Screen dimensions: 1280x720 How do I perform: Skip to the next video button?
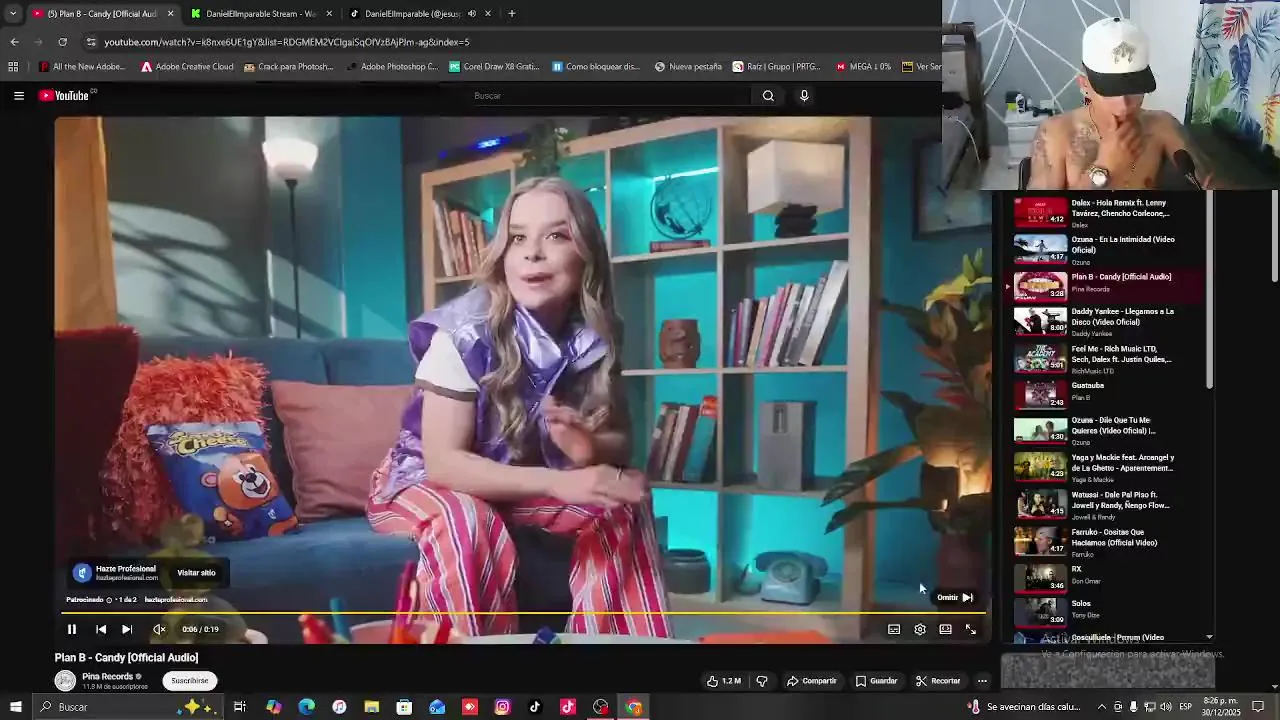[x=127, y=629]
